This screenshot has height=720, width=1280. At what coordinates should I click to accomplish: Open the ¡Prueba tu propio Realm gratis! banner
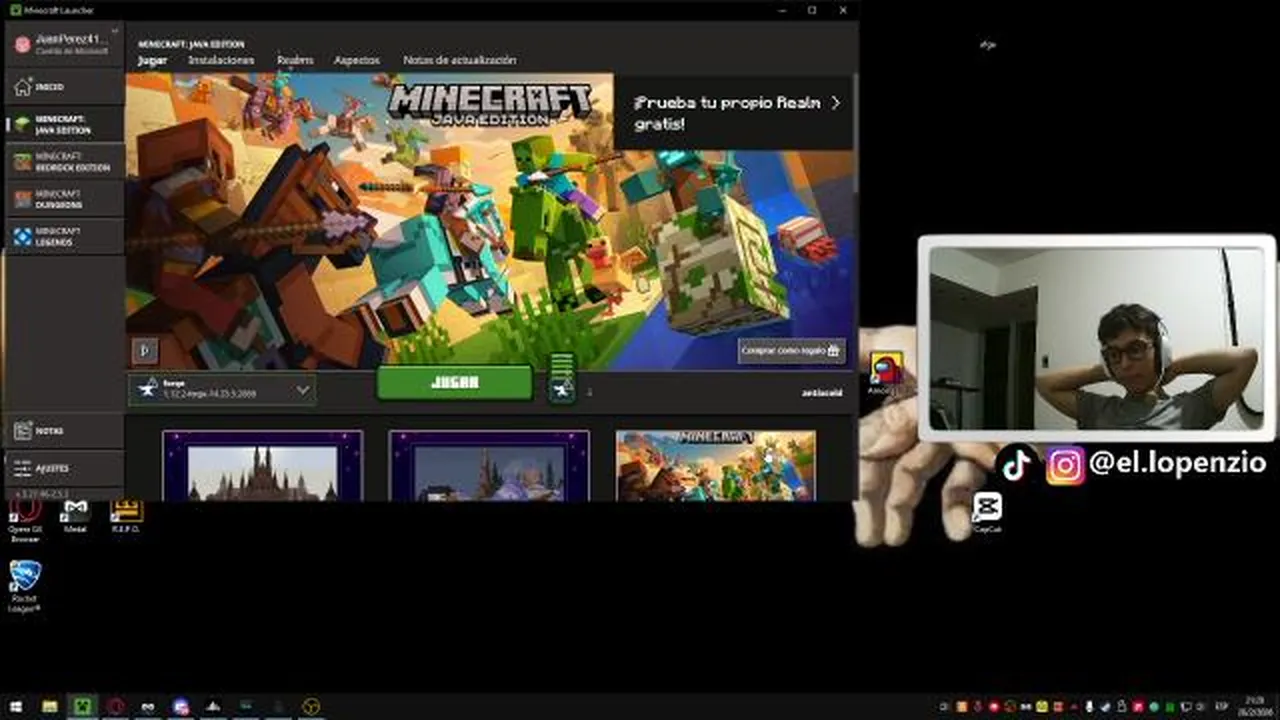[735, 113]
